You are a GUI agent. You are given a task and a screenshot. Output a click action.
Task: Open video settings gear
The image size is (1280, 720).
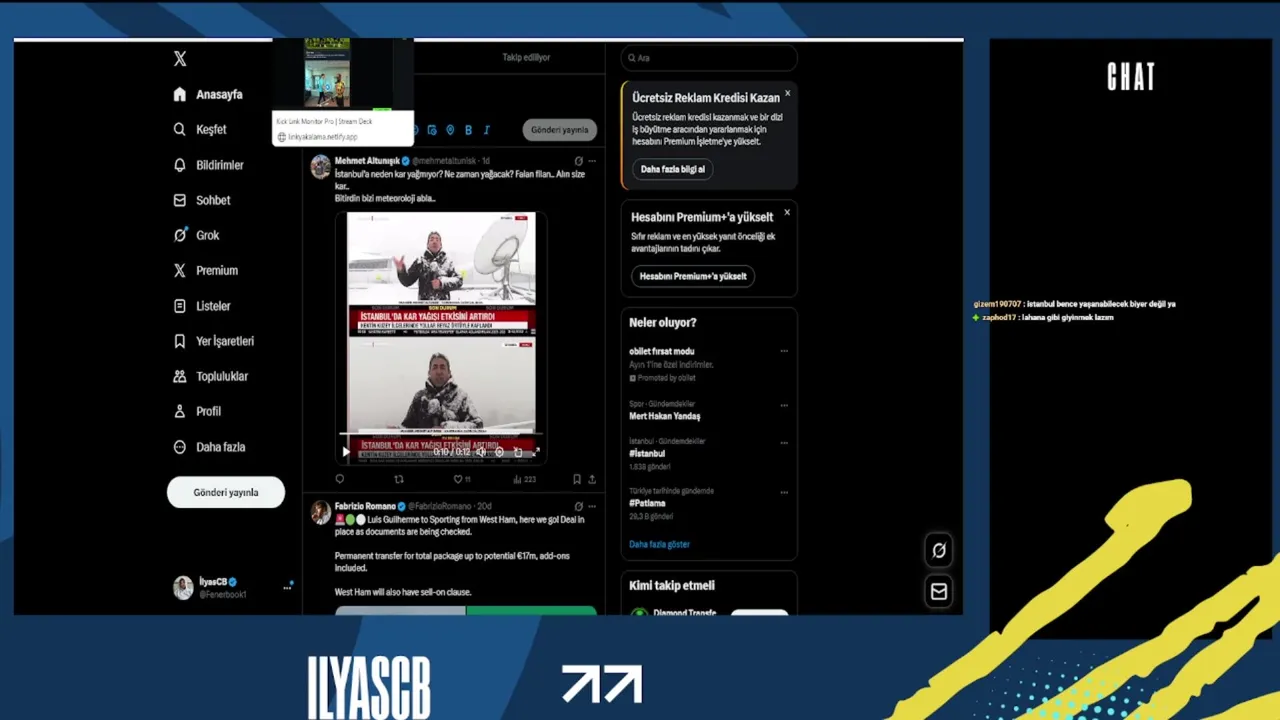point(499,452)
